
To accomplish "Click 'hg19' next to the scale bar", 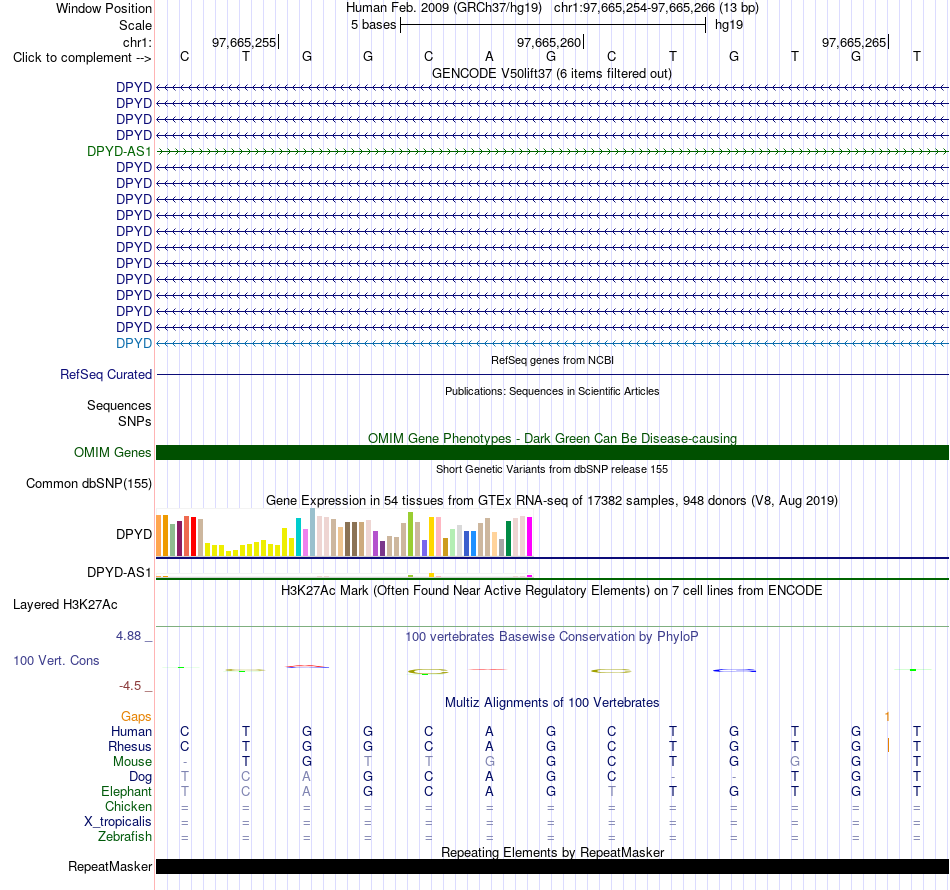I will click(x=729, y=25).
